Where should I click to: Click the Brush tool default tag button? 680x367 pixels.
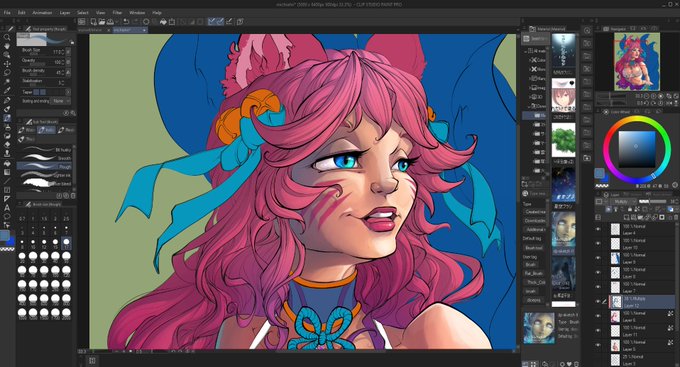534,248
